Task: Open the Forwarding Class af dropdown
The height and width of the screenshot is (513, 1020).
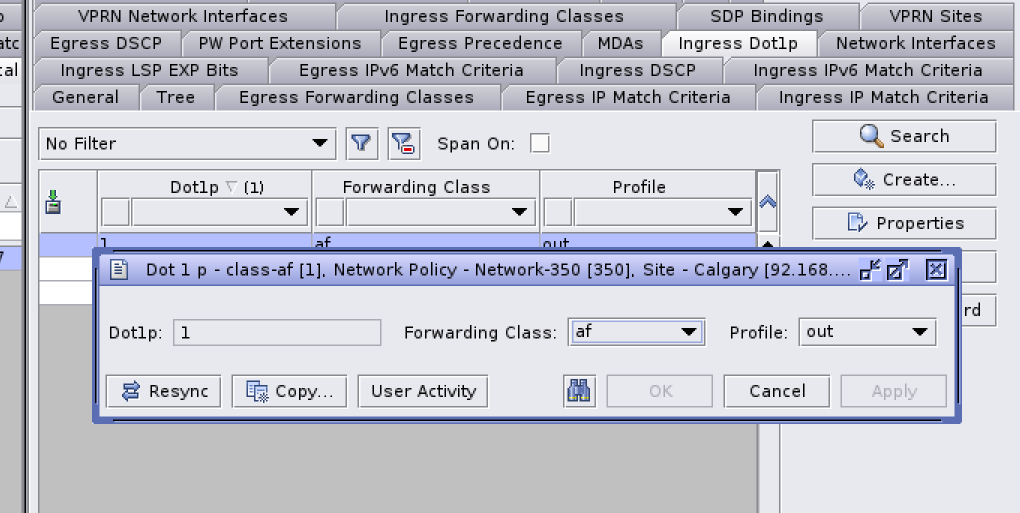Action: pyautogui.click(x=636, y=332)
